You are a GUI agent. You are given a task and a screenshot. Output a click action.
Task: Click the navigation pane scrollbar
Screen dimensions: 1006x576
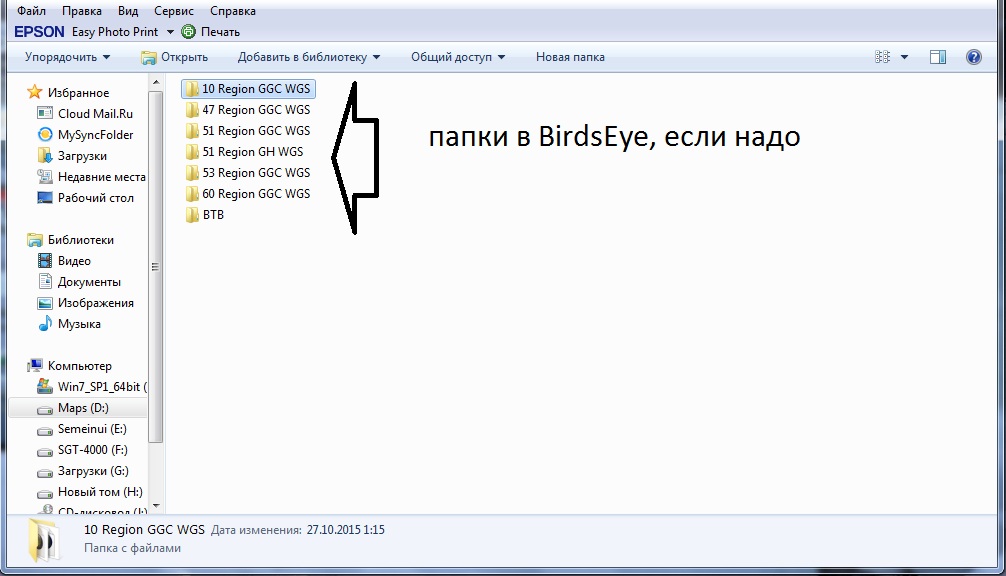[x=155, y=267]
